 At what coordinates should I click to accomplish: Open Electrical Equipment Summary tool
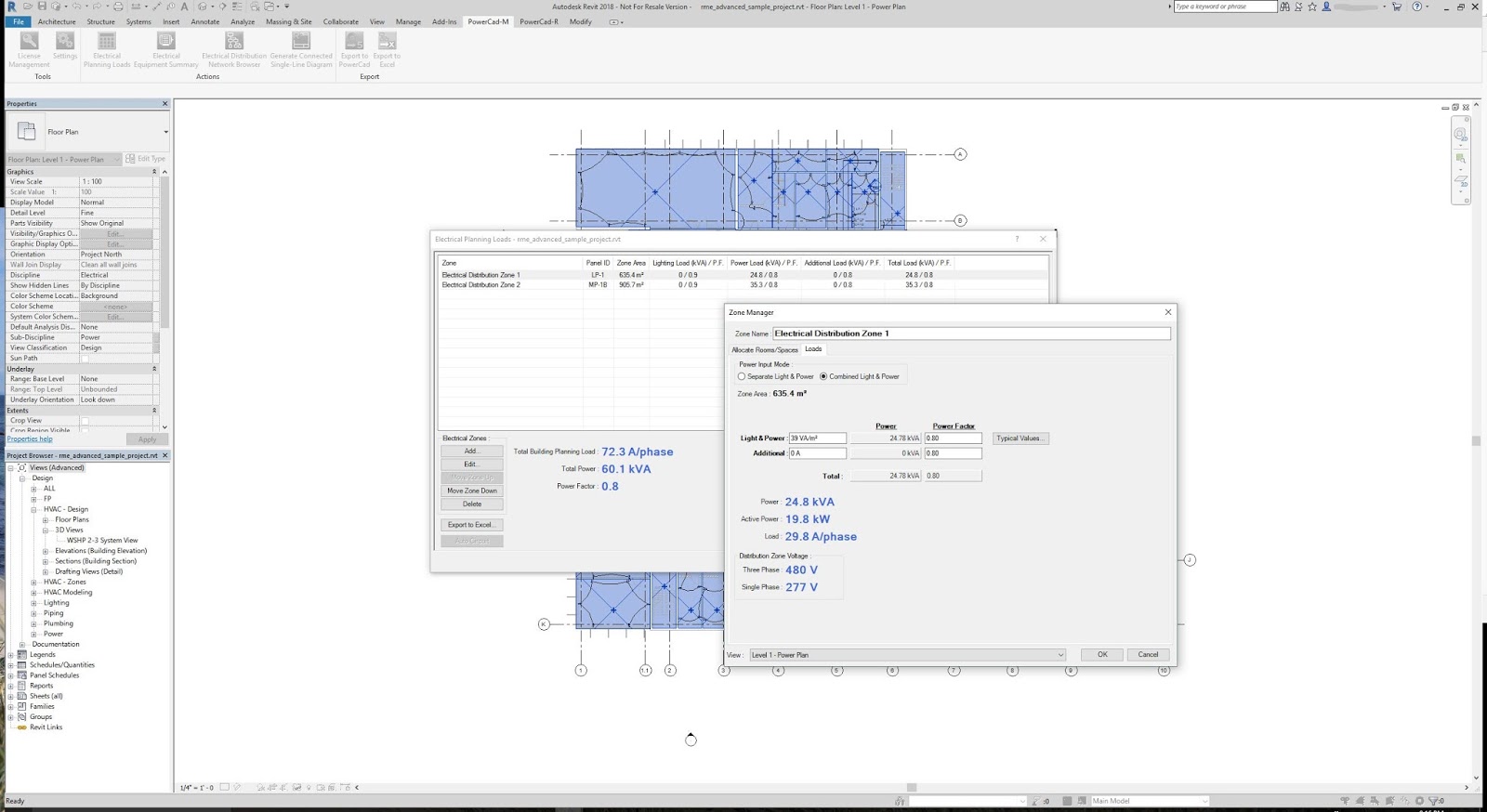[x=166, y=42]
